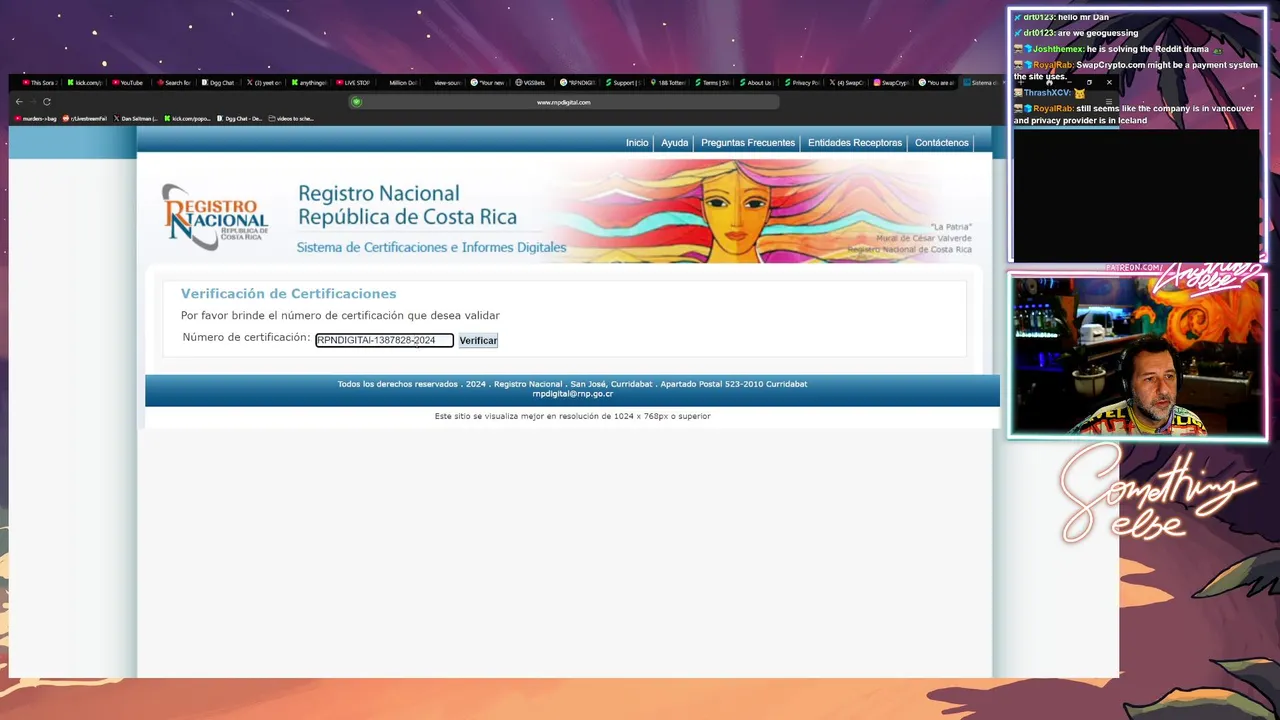
Task: Open the 'Dgg Chat - De...' bookmark
Action: click(x=240, y=118)
